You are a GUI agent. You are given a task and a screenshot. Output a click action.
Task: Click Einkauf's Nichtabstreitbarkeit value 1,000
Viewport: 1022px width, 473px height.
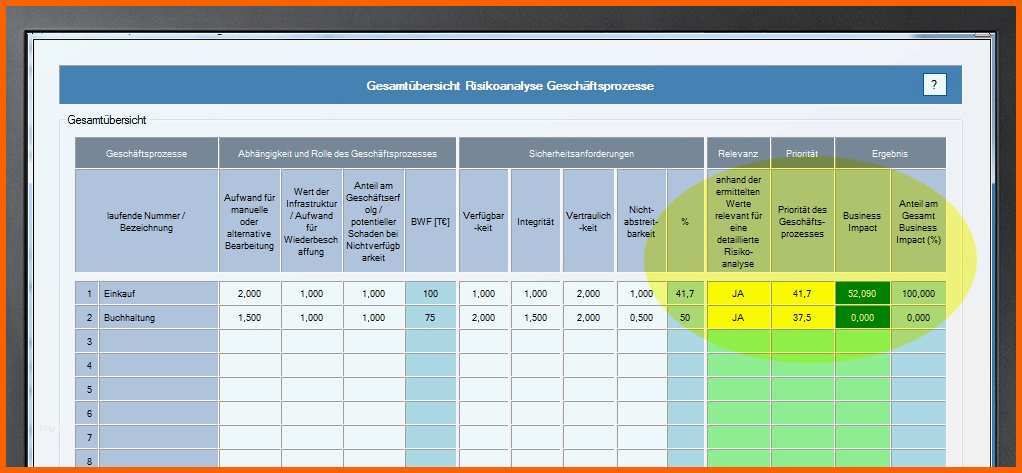click(x=640, y=293)
